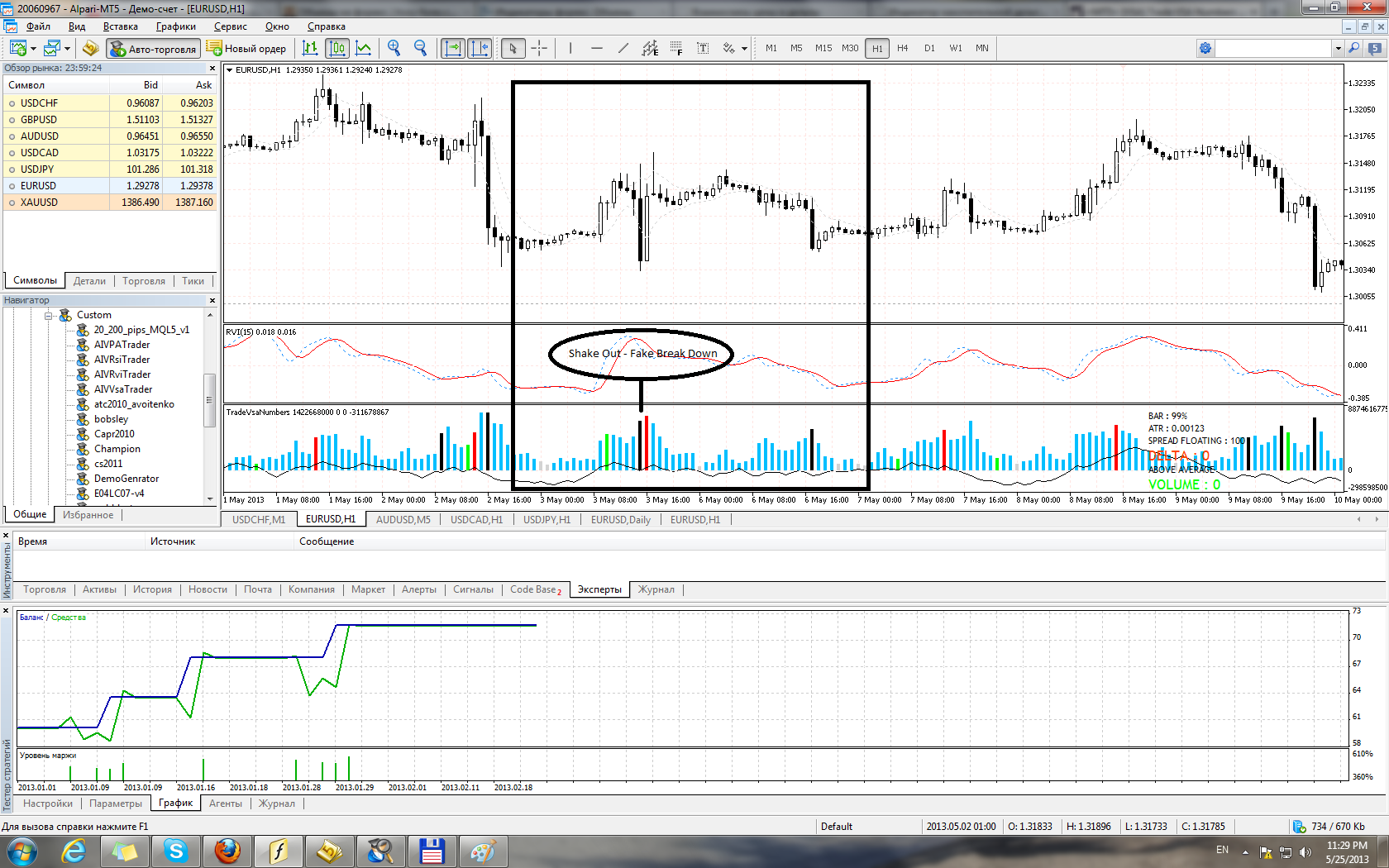Click the Profiles icon in the toolbar
1389x868 pixels.
click(52, 48)
